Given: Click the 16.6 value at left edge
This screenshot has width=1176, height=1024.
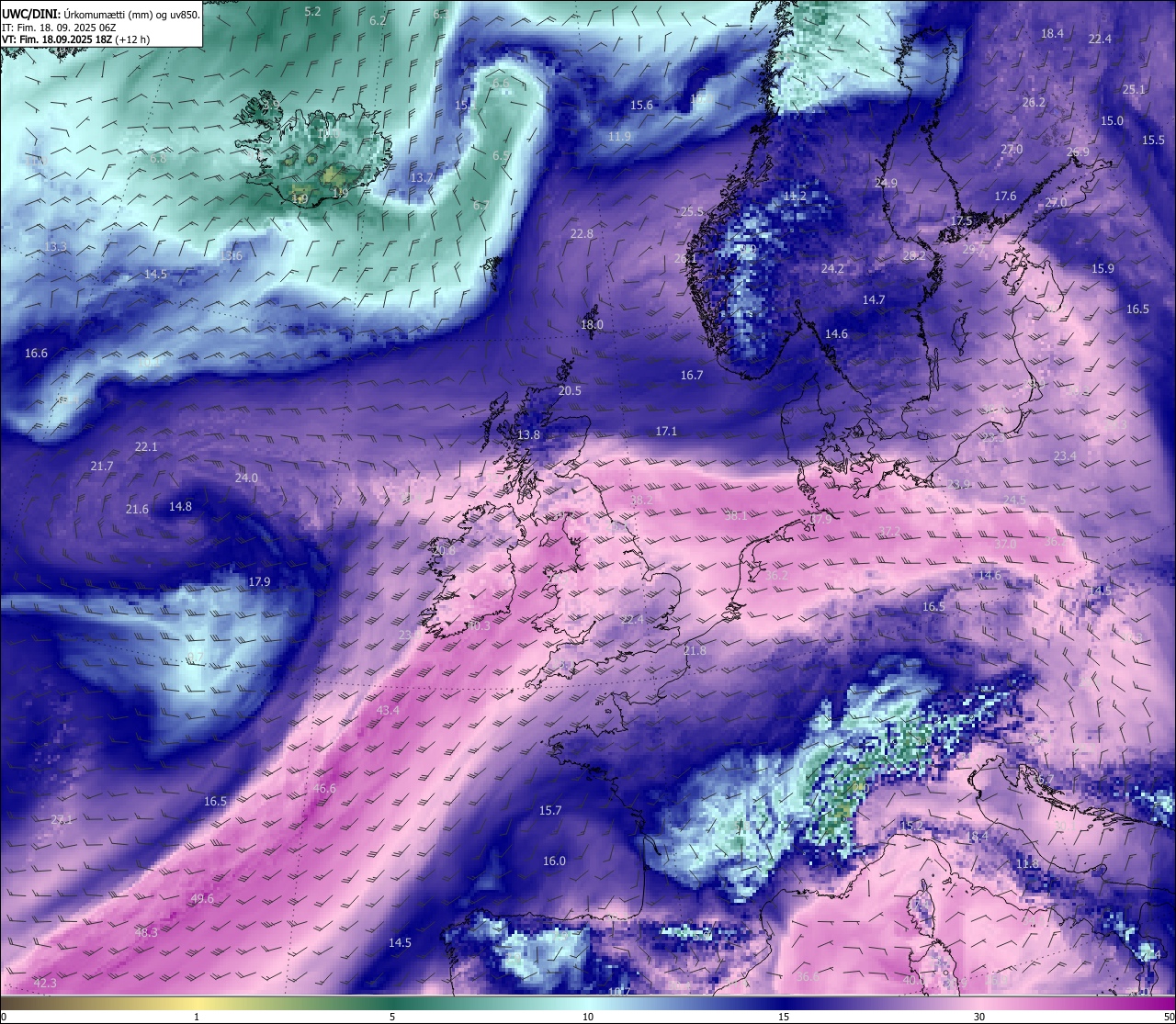Looking at the screenshot, I should (36, 354).
